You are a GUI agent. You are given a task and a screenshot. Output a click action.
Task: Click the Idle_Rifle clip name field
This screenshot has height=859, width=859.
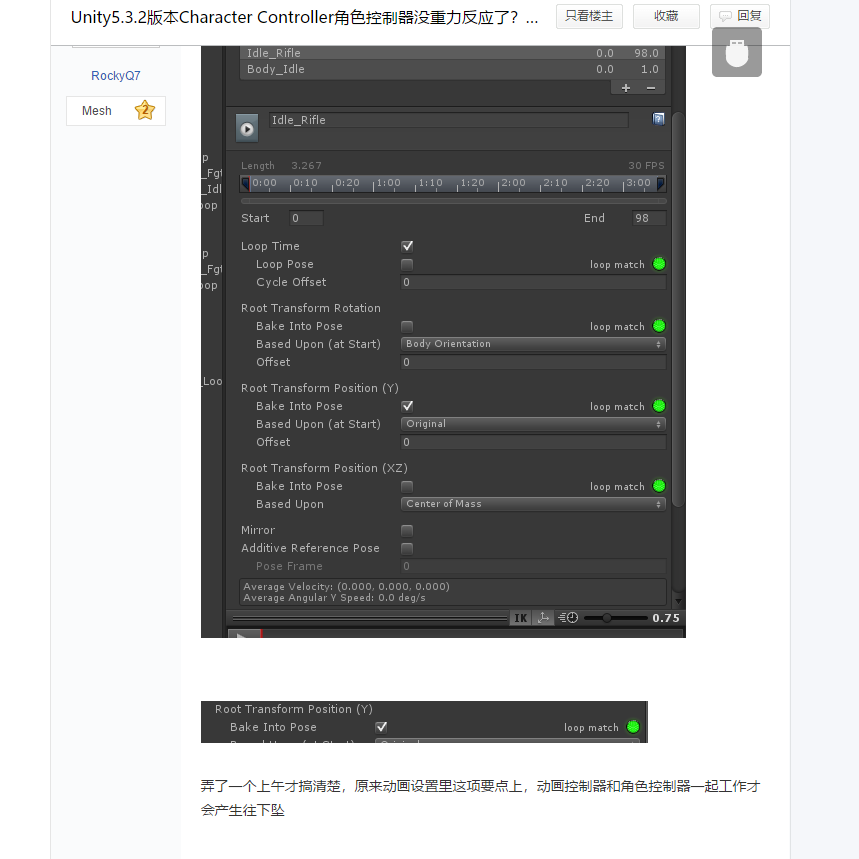449,120
